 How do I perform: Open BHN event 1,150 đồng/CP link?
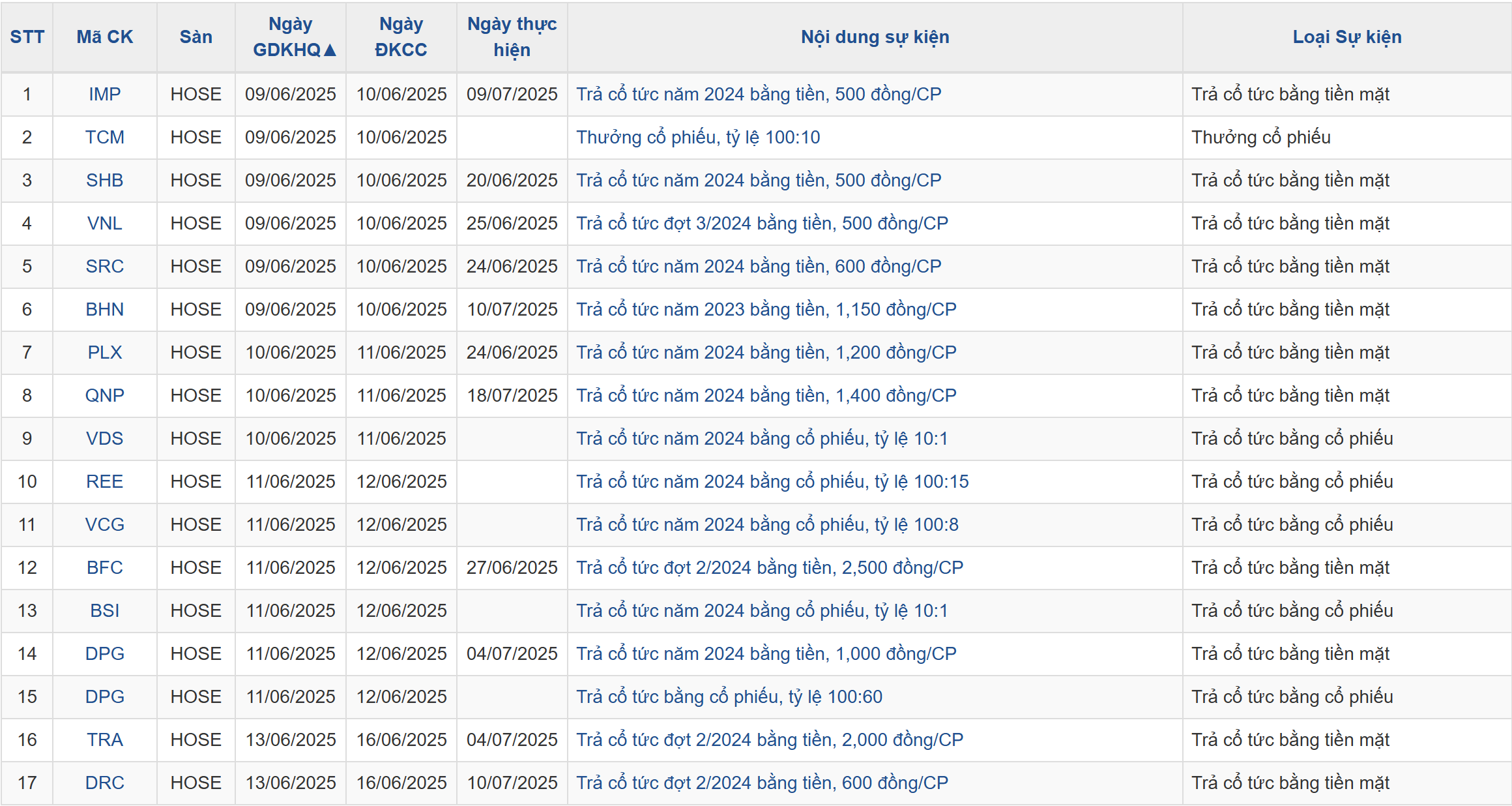point(766,309)
